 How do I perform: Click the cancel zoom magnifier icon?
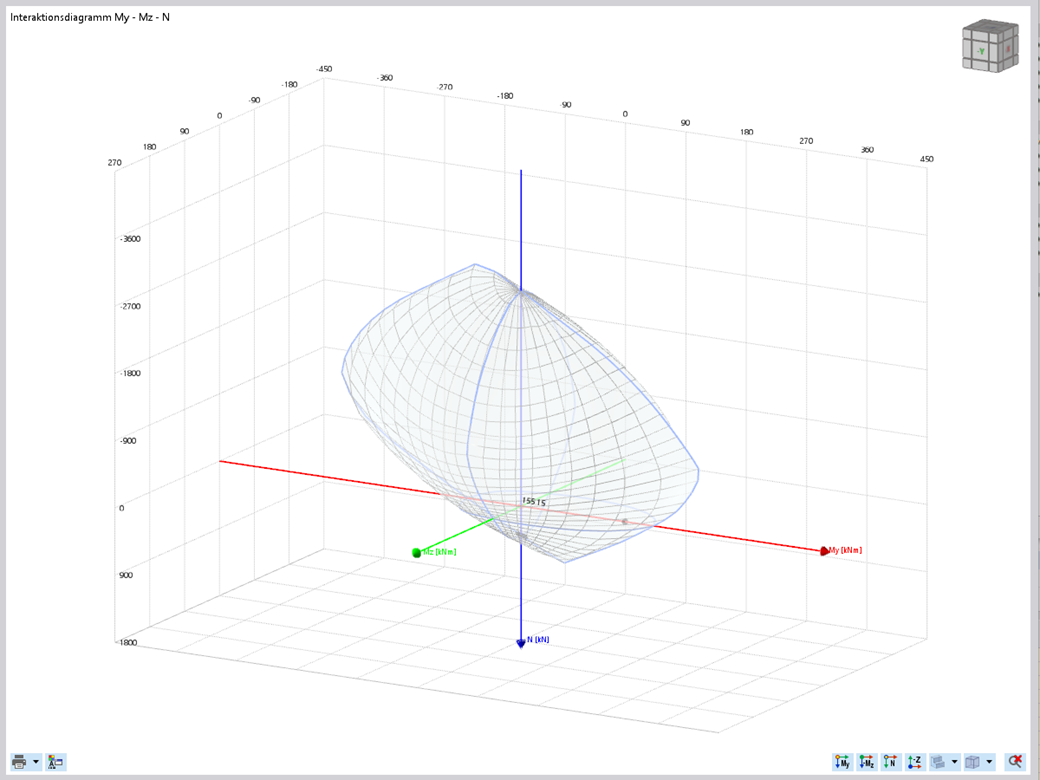[1013, 761]
